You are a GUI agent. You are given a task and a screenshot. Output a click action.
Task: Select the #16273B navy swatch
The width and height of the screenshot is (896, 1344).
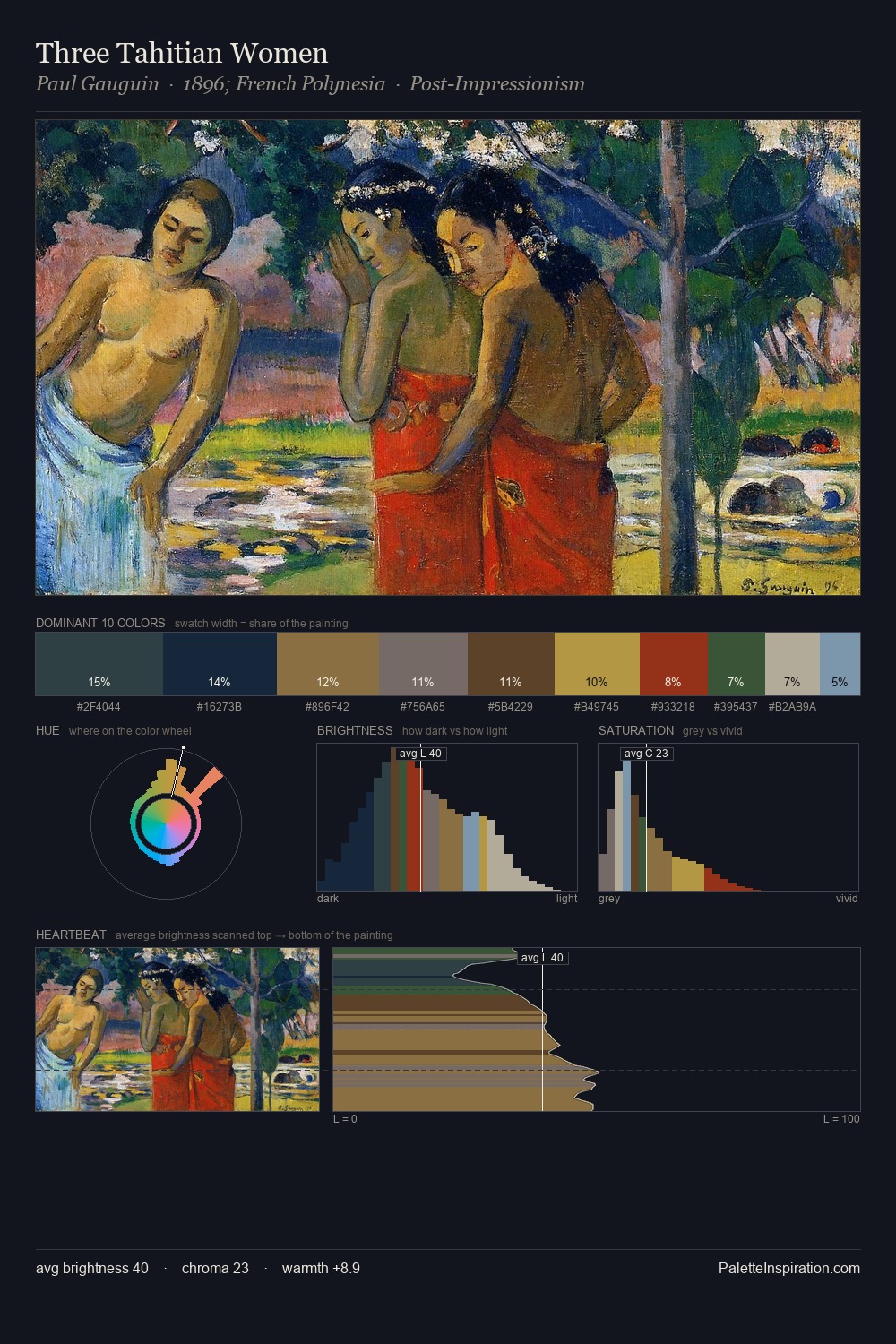pos(220,664)
